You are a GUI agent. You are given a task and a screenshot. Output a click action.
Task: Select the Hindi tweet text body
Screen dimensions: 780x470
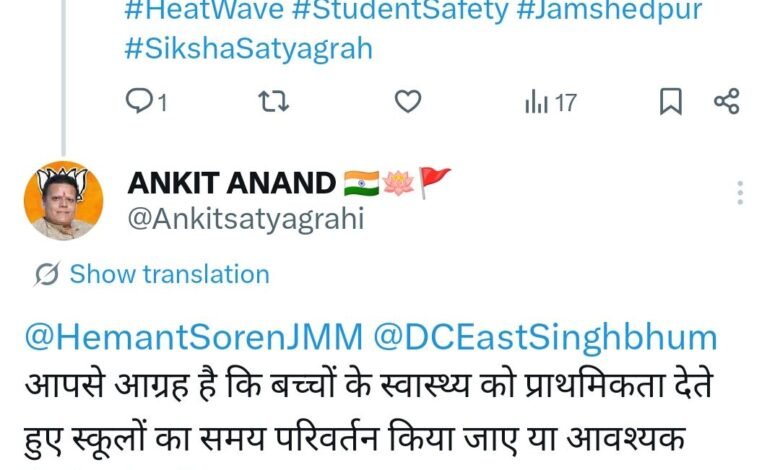click(x=370, y=415)
